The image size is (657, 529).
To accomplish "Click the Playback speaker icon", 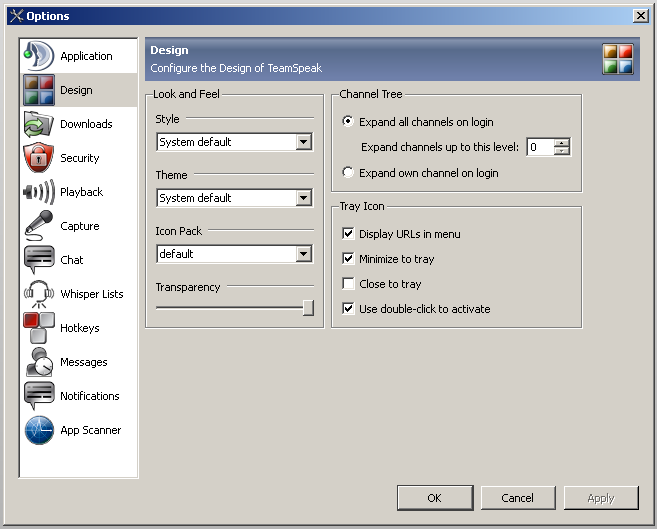I will tap(39, 192).
